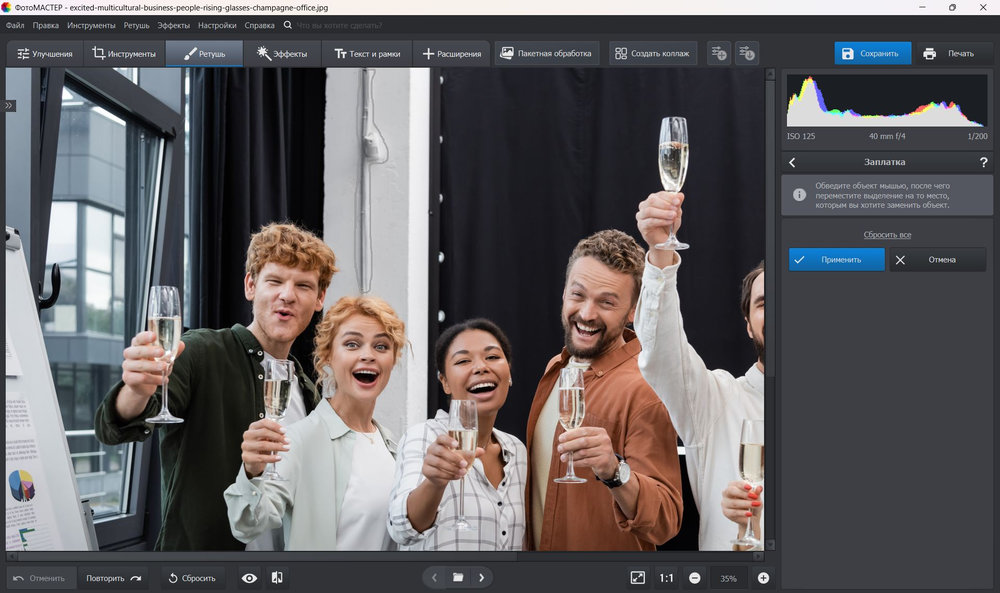Open the Текст и рамки tab
The width and height of the screenshot is (1000, 593).
pyautogui.click(x=367, y=54)
